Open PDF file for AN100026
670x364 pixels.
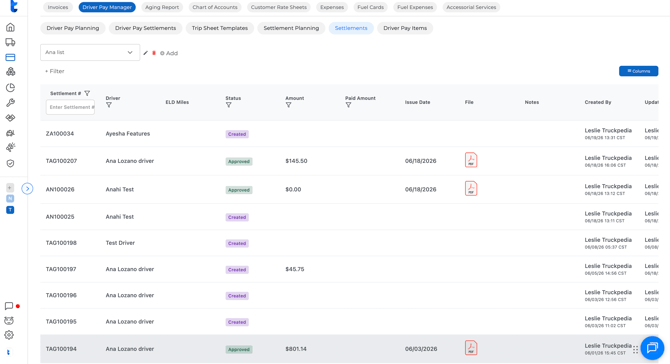[x=471, y=188]
